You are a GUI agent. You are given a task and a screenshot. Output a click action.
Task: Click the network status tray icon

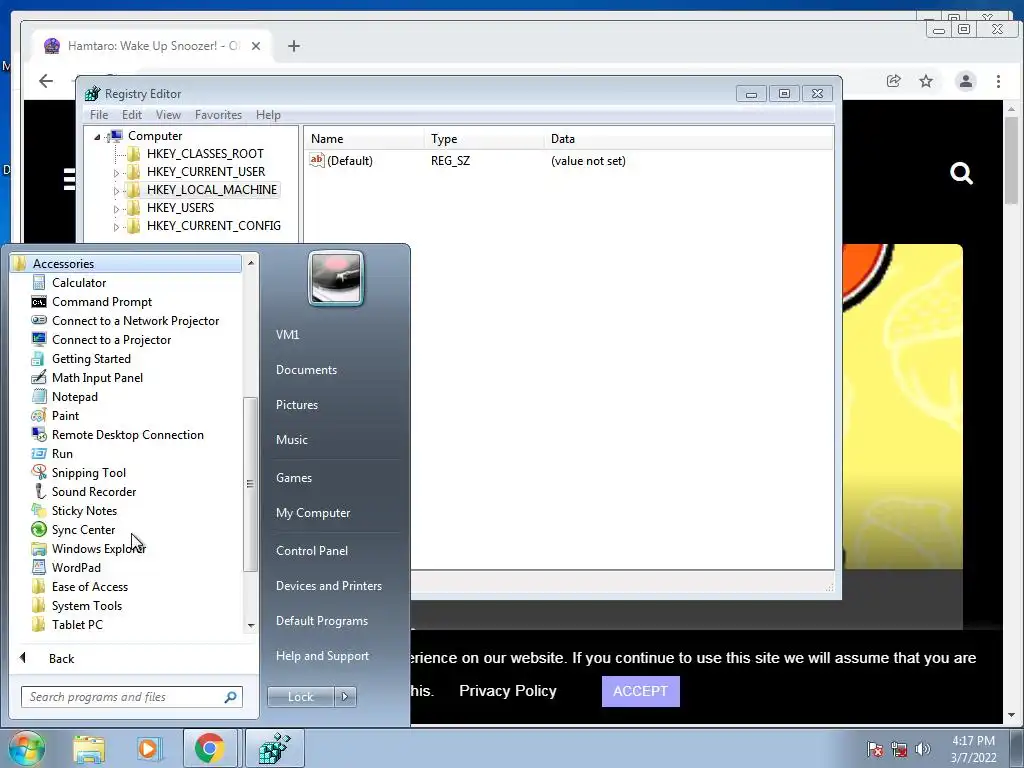pyautogui.click(x=899, y=748)
